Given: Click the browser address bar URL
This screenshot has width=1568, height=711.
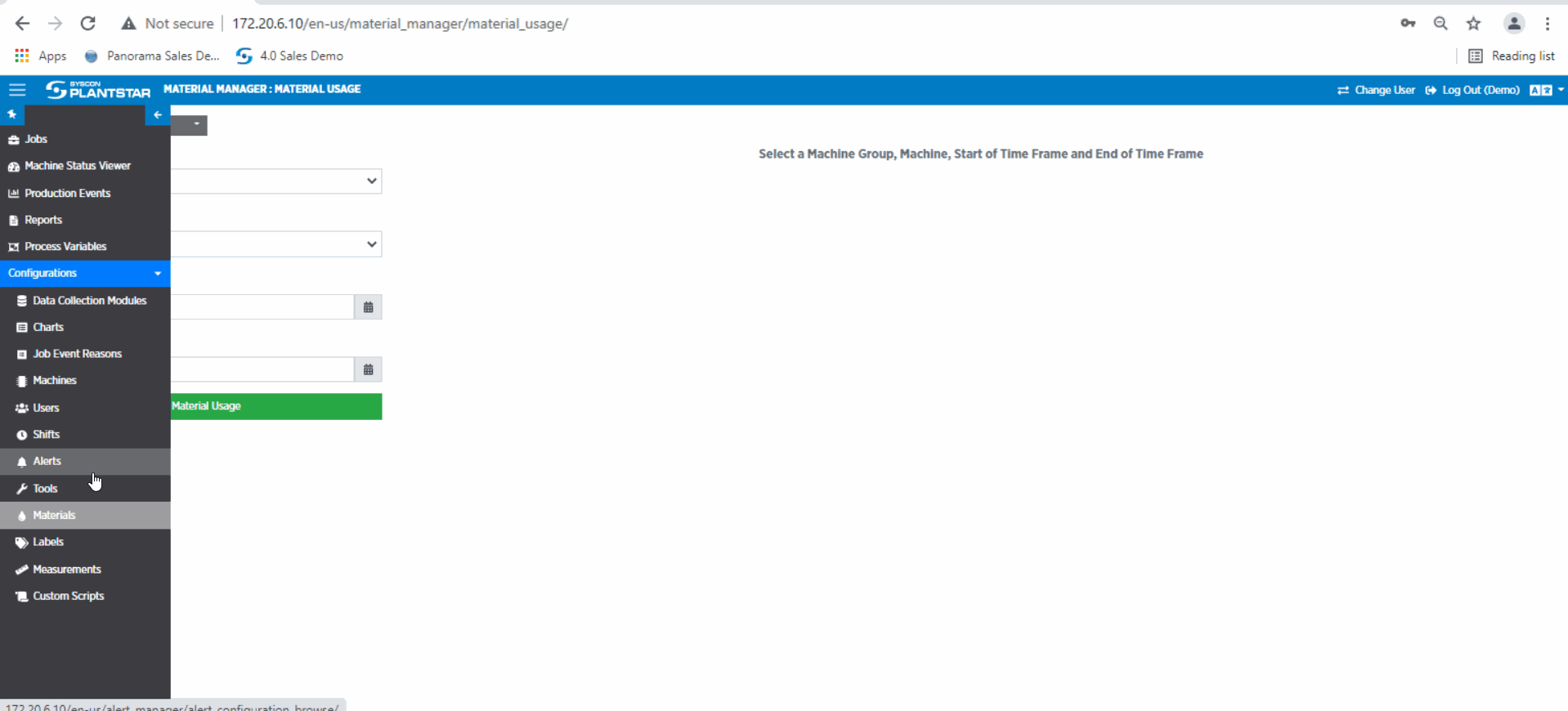Looking at the screenshot, I should 400,24.
